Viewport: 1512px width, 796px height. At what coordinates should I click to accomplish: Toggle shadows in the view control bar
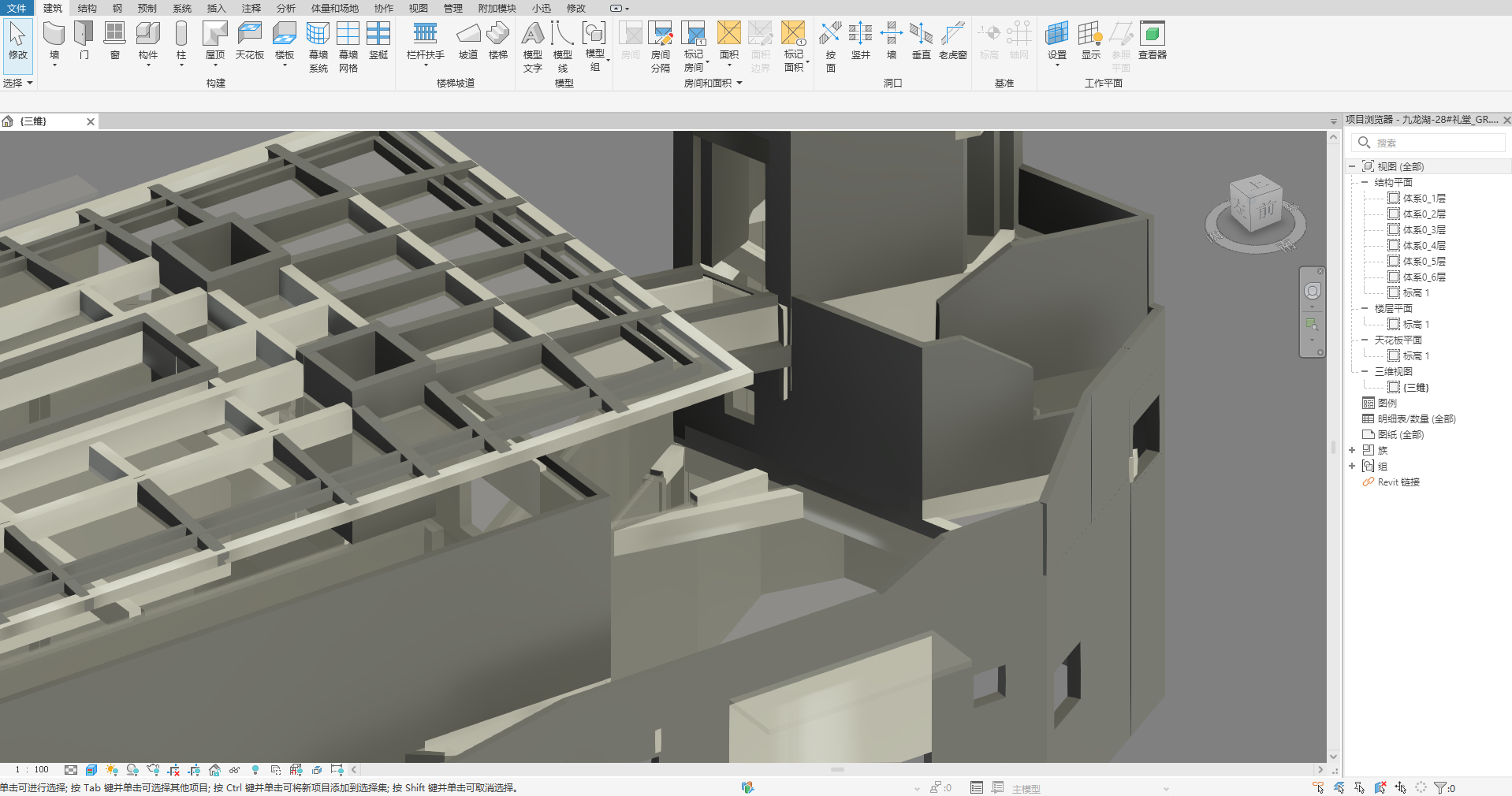[132, 770]
